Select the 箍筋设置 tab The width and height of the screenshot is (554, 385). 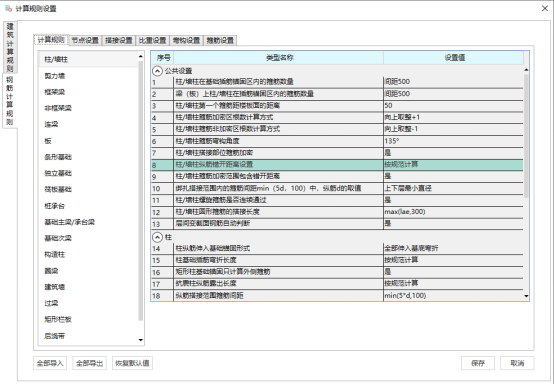[x=220, y=40]
